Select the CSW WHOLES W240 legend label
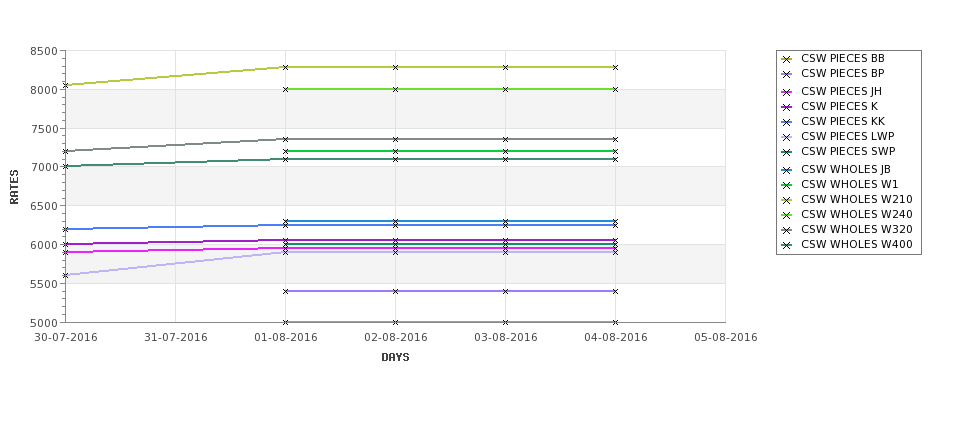Image resolution: width=975 pixels, height=429 pixels. [x=857, y=214]
